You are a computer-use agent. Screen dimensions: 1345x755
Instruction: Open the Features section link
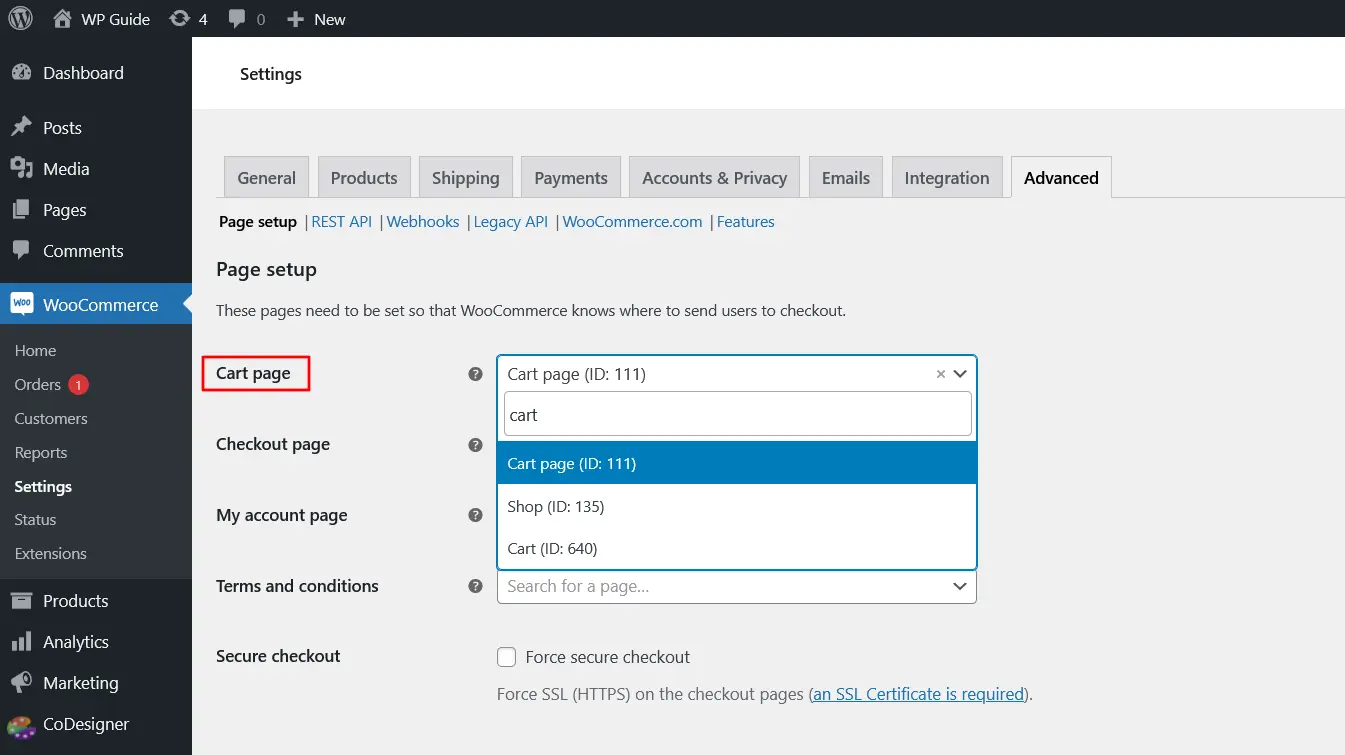[x=746, y=222]
